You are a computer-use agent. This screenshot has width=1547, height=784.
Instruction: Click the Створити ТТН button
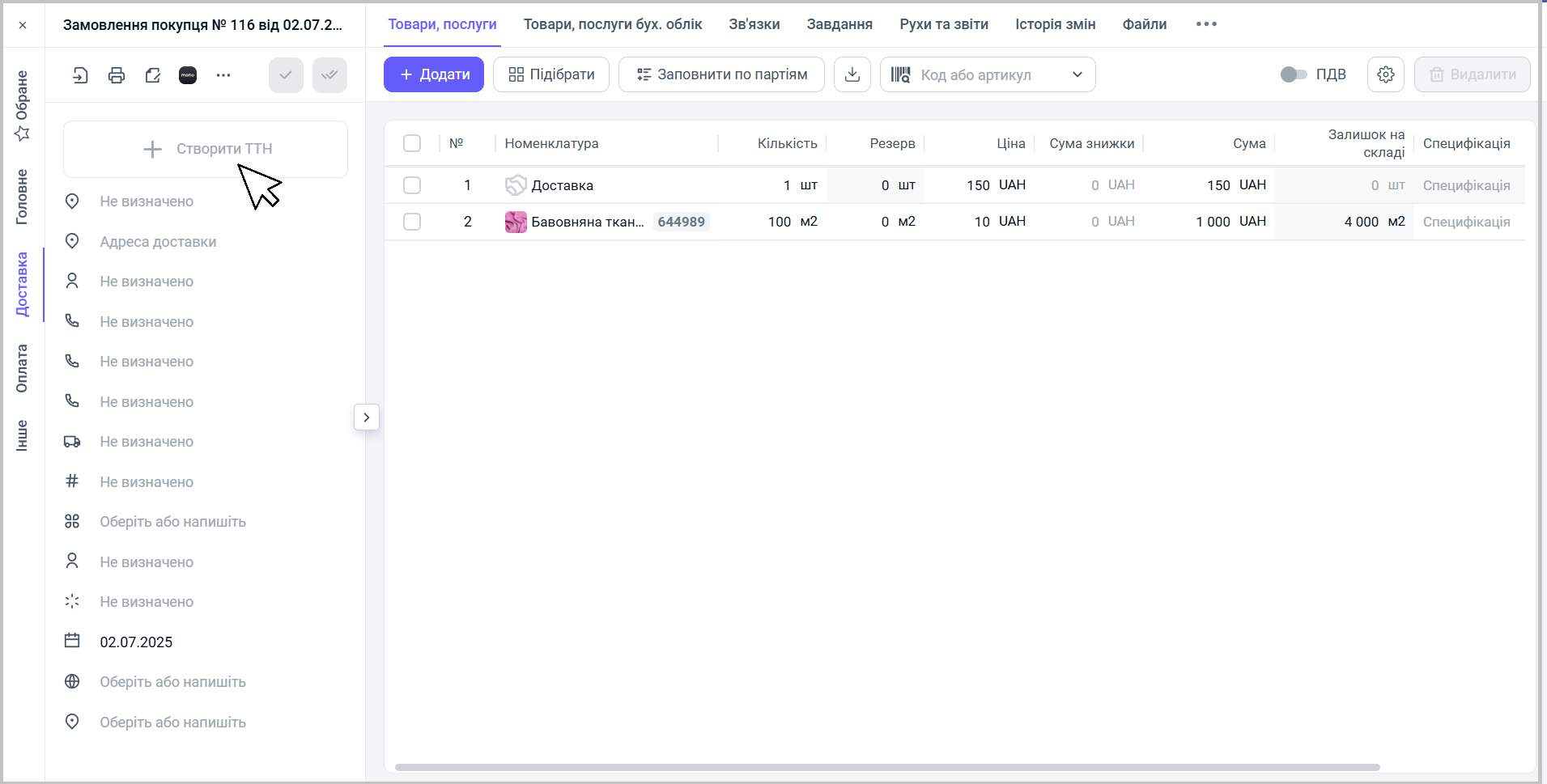click(x=206, y=149)
